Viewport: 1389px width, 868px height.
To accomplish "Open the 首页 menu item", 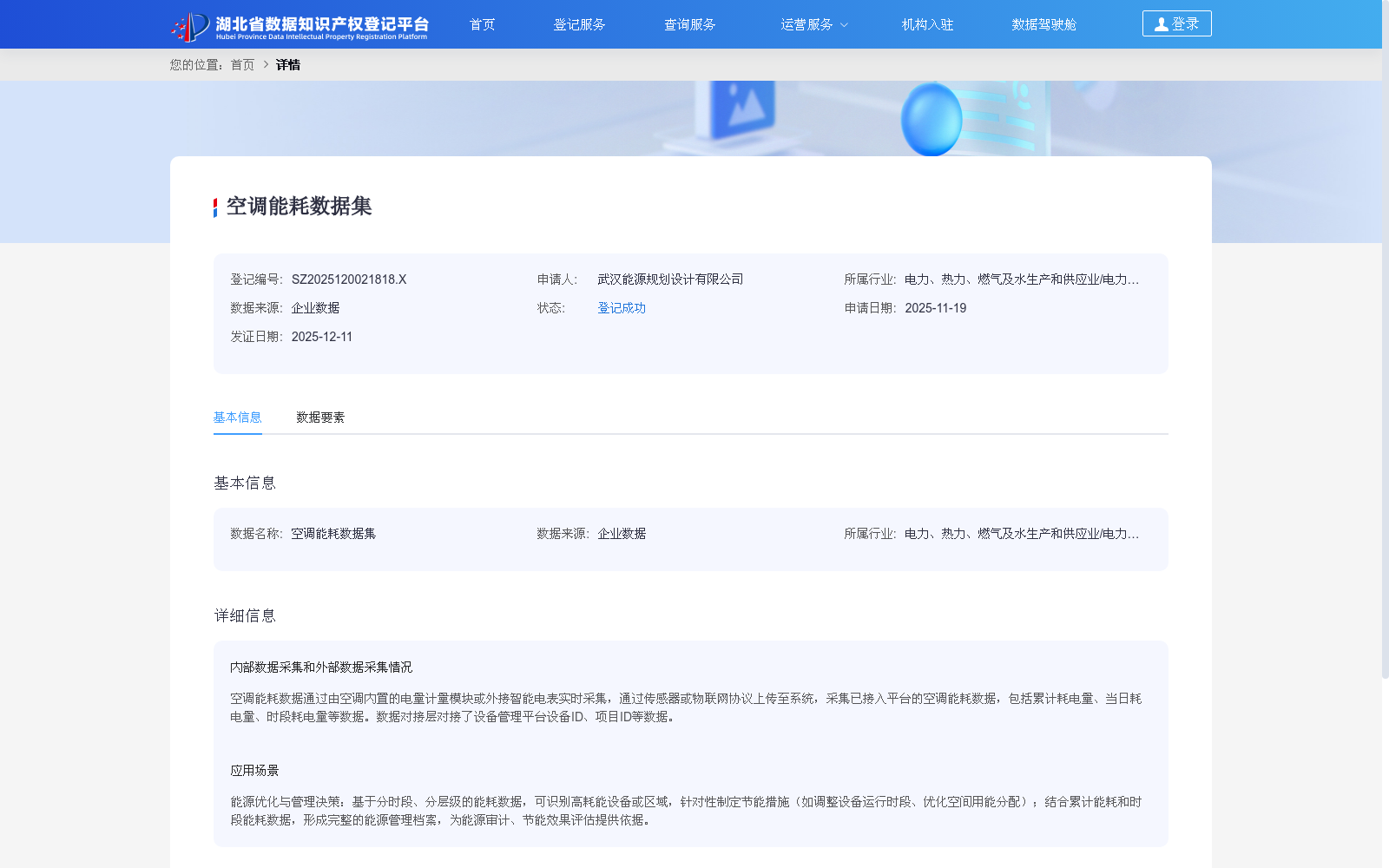I will click(x=482, y=24).
